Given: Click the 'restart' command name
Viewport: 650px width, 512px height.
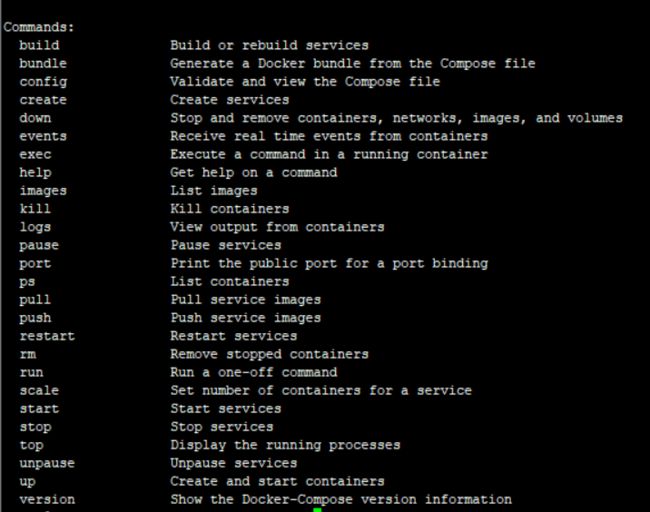Looking at the screenshot, I should 47,336.
